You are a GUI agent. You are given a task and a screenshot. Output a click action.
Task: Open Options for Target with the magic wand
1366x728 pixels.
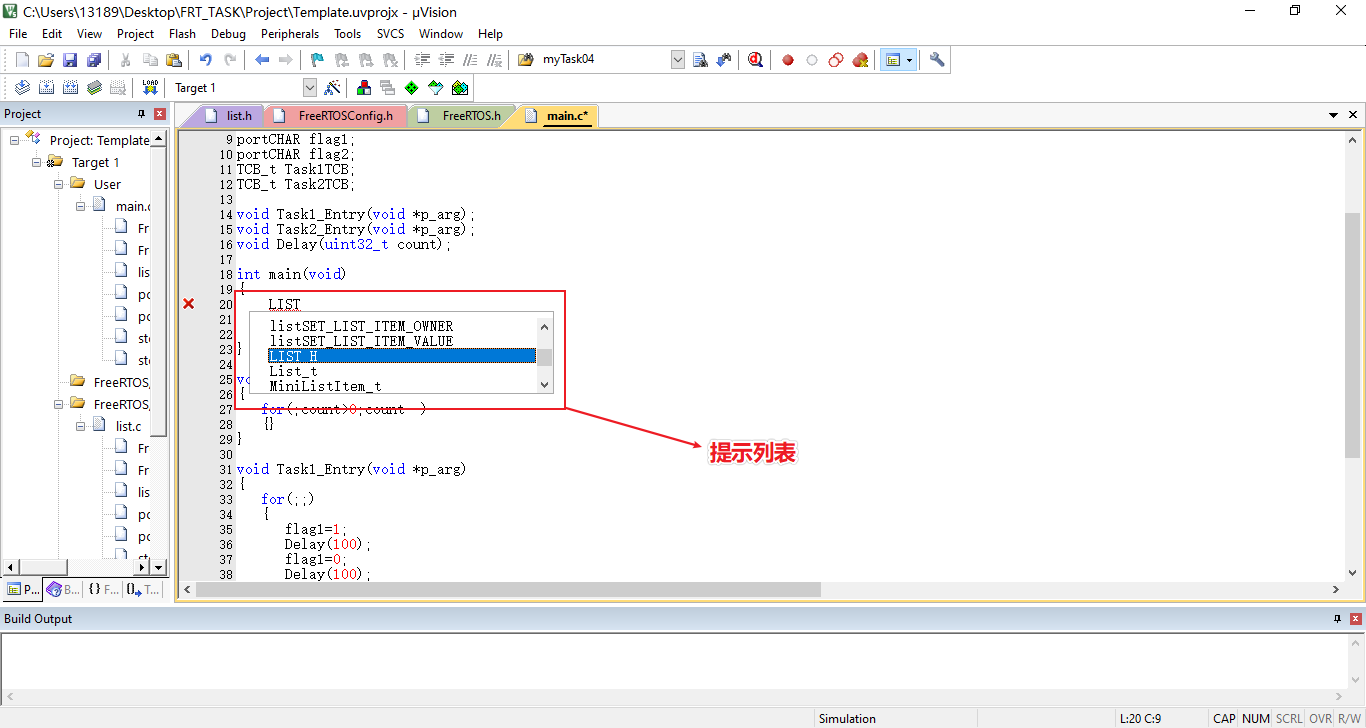coord(333,88)
